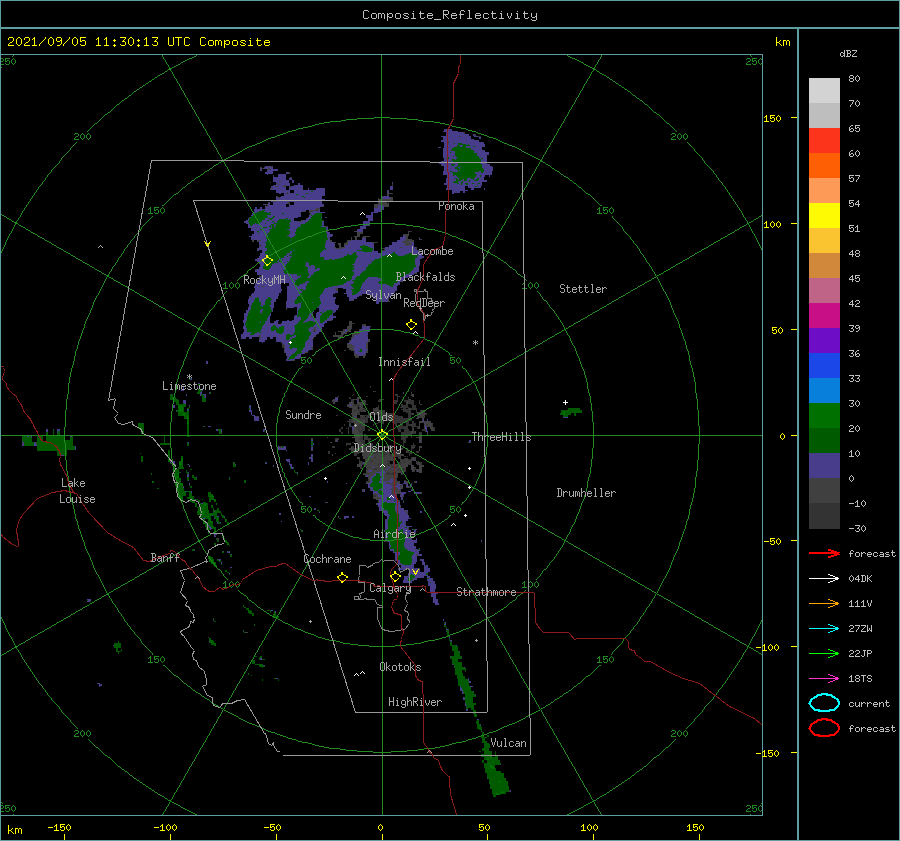Image resolution: width=900 pixels, height=841 pixels.
Task: Click the Okotoks label
Action: click(x=400, y=667)
